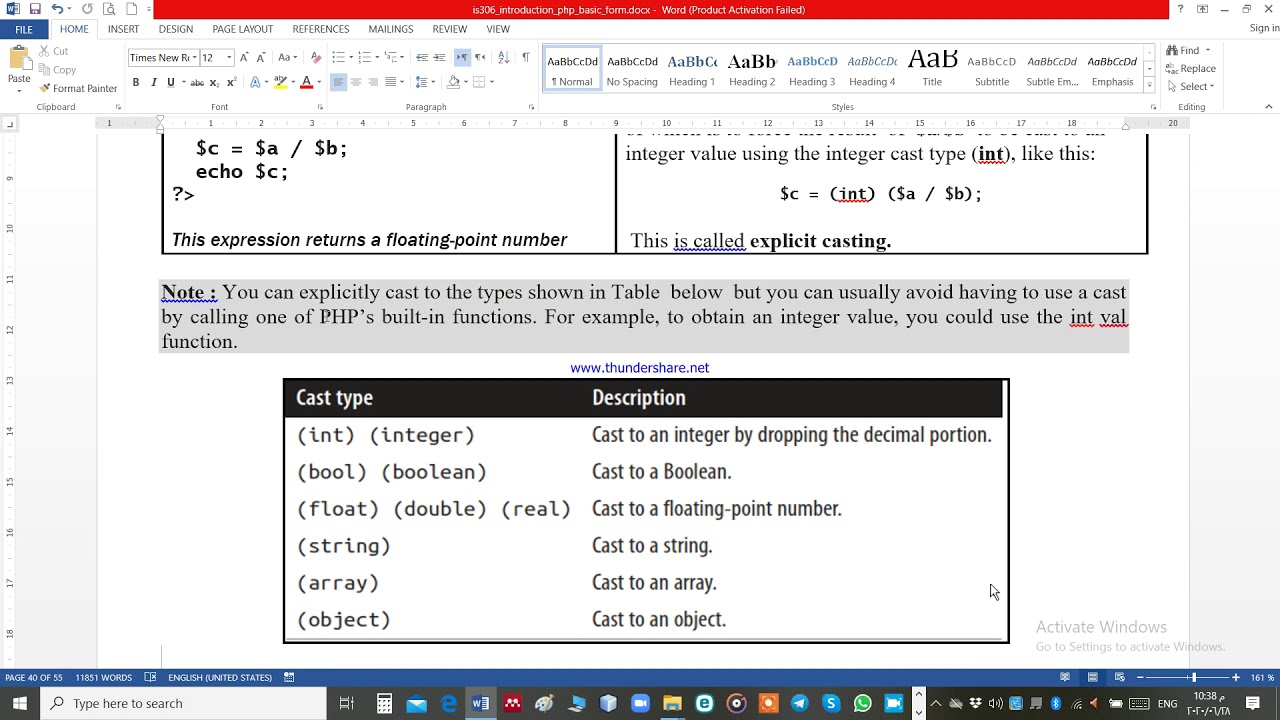Toggle Bold formatting
The image size is (1280, 720).
(x=136, y=82)
